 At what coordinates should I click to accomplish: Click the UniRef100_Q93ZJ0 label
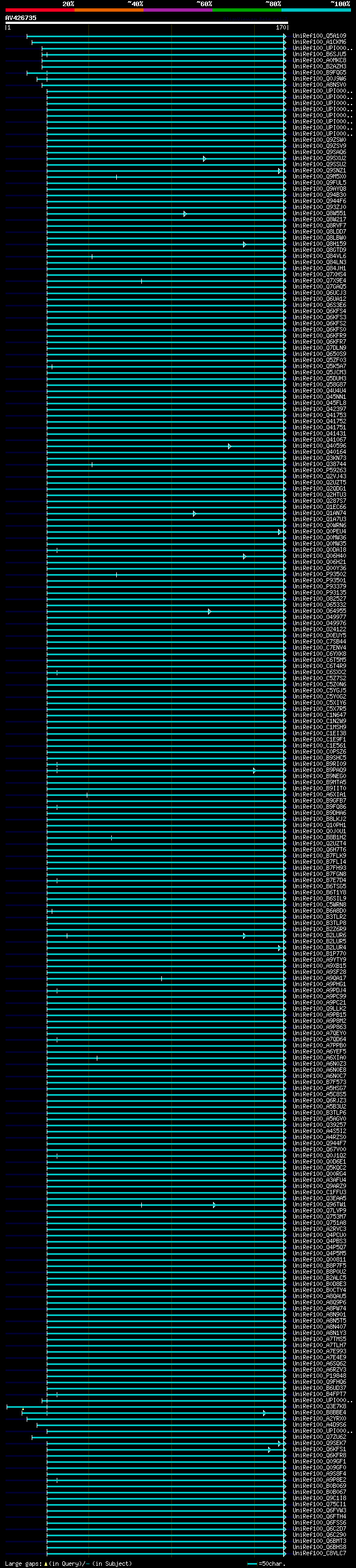319,207
